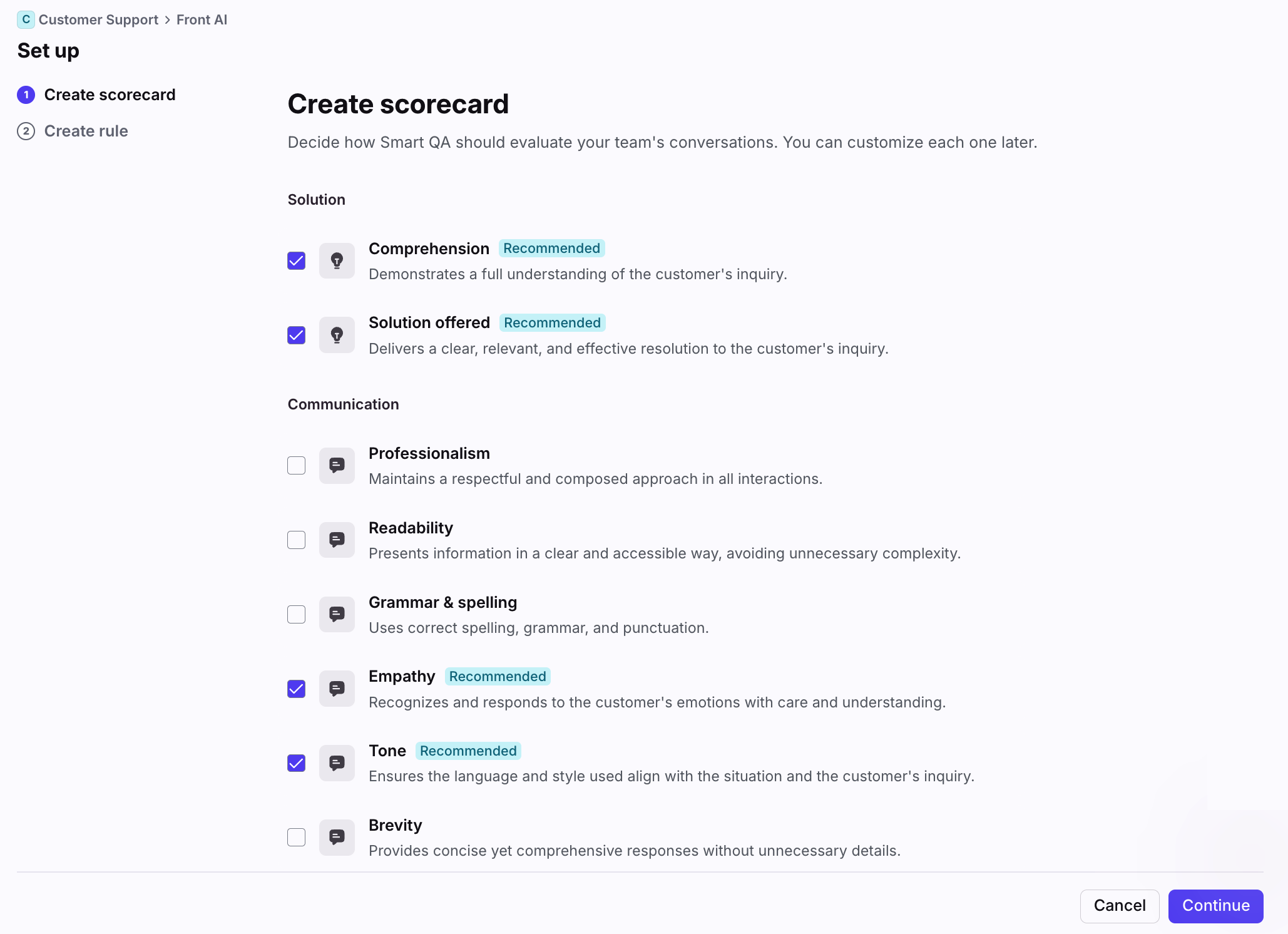The image size is (1288, 934).
Task: Disable the Empathy checkbox
Action: coord(297,689)
